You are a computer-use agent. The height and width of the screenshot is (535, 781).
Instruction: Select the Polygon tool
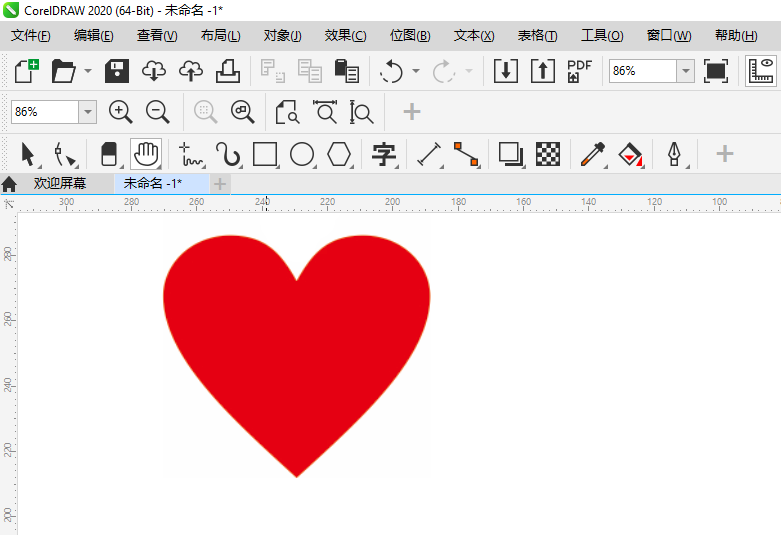(339, 154)
